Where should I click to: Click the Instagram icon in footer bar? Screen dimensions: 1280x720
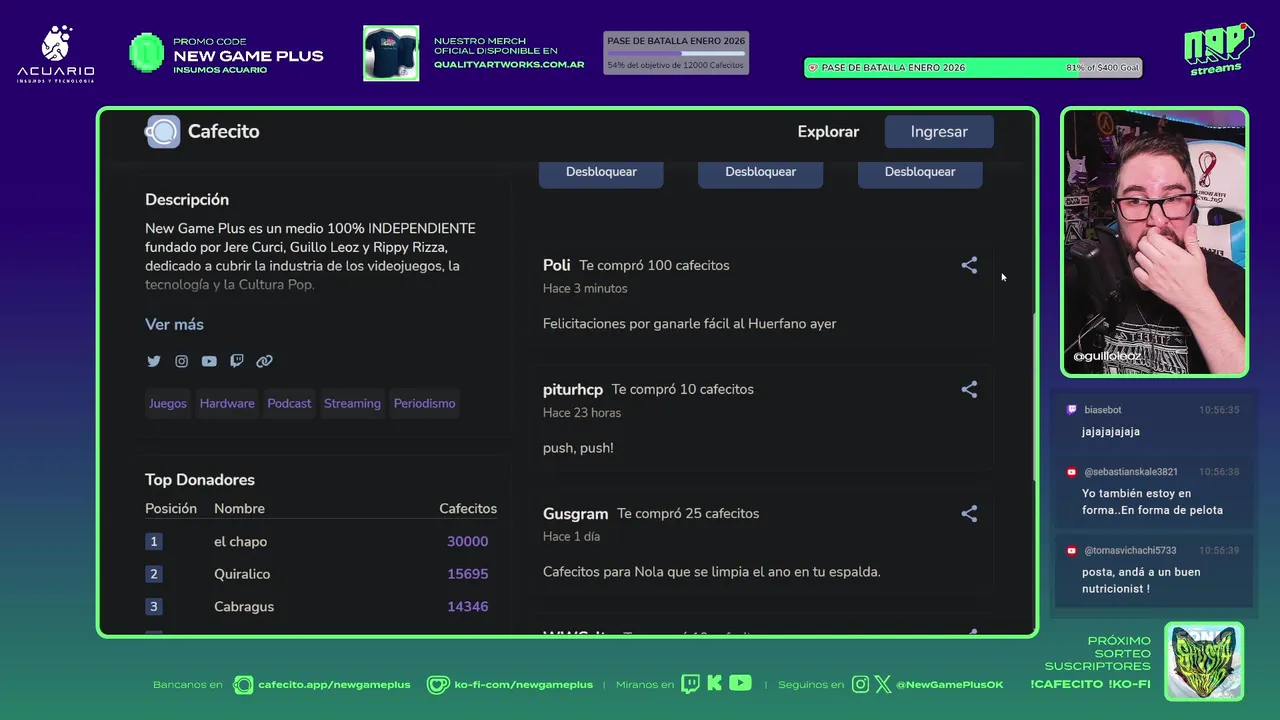(x=861, y=684)
